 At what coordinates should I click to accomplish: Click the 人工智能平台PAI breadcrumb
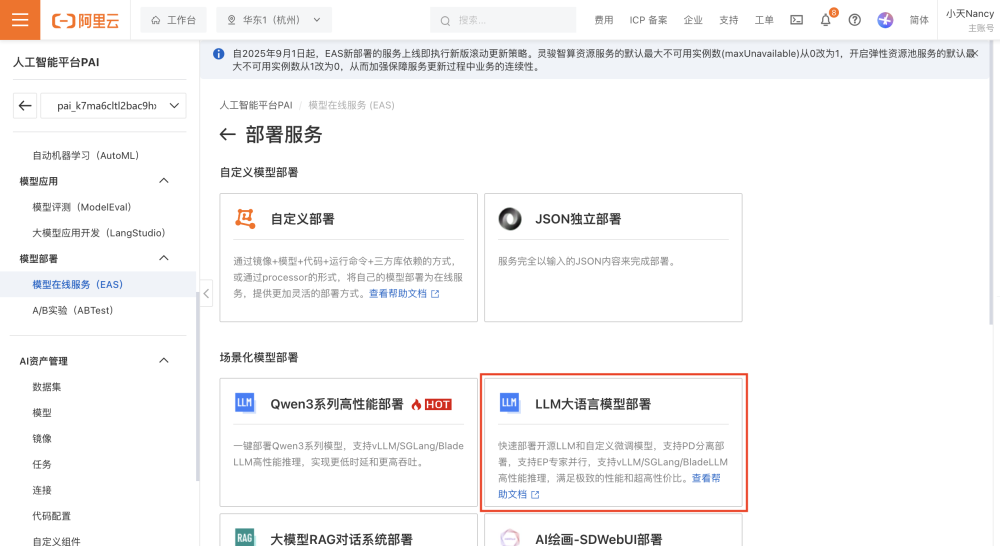[256, 105]
